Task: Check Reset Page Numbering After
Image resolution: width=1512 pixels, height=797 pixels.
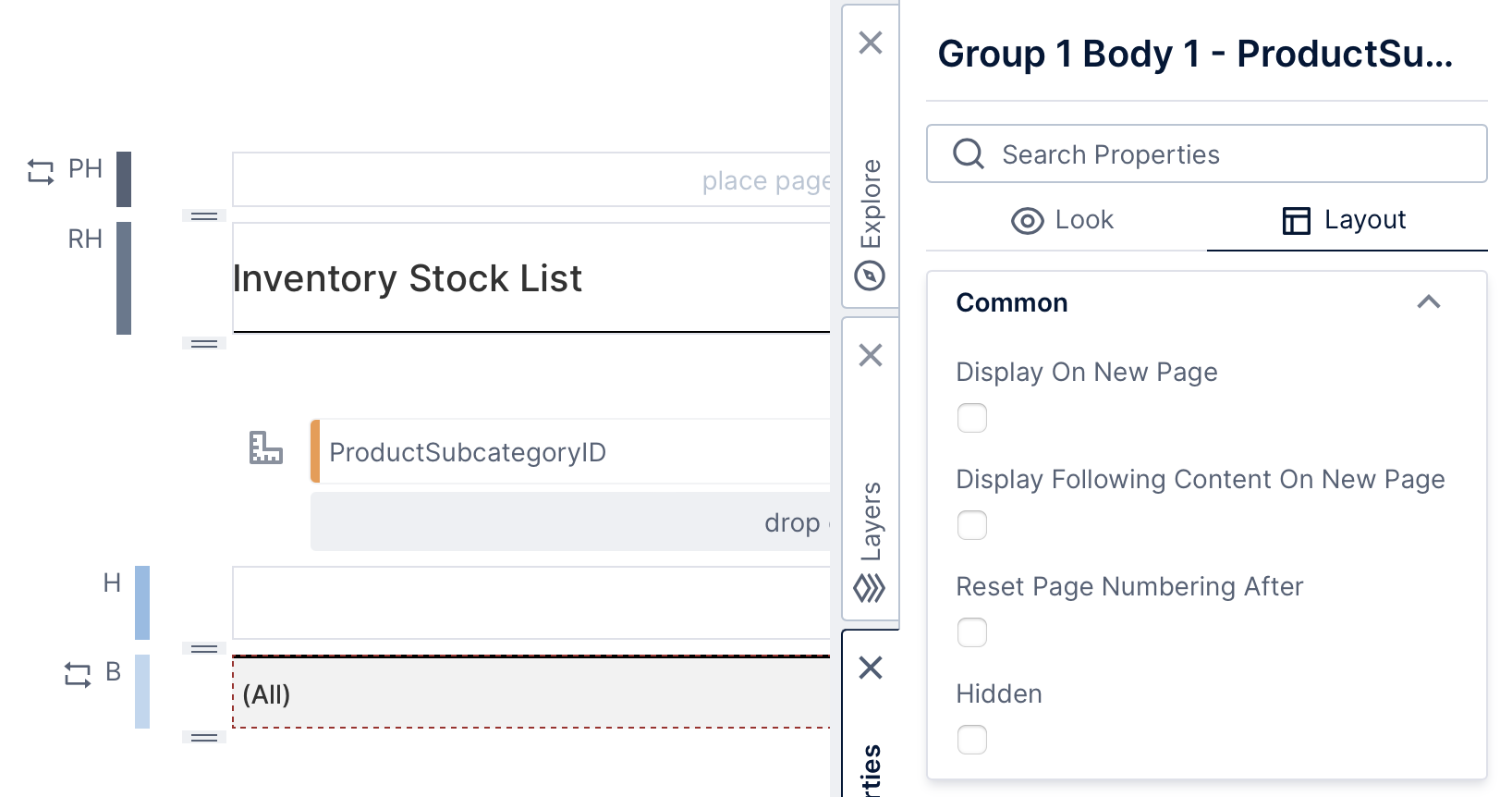Action: (x=971, y=632)
